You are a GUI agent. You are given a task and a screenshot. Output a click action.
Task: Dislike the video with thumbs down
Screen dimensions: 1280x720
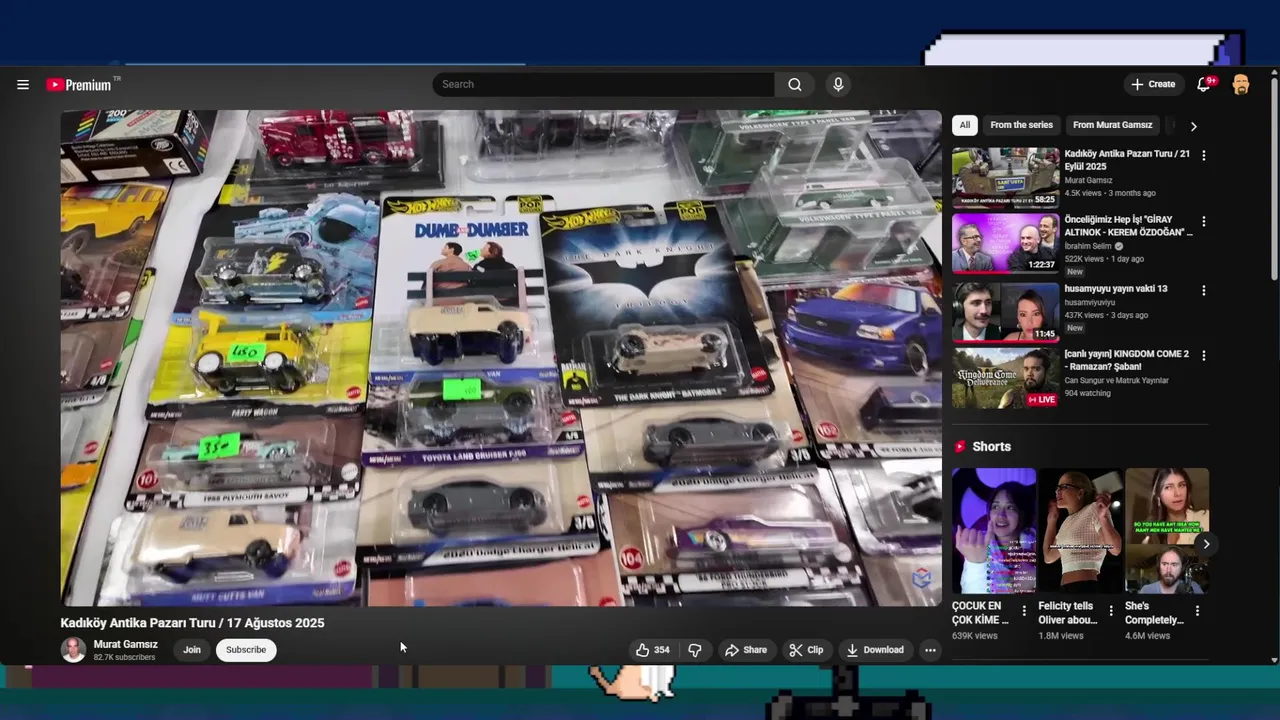695,650
